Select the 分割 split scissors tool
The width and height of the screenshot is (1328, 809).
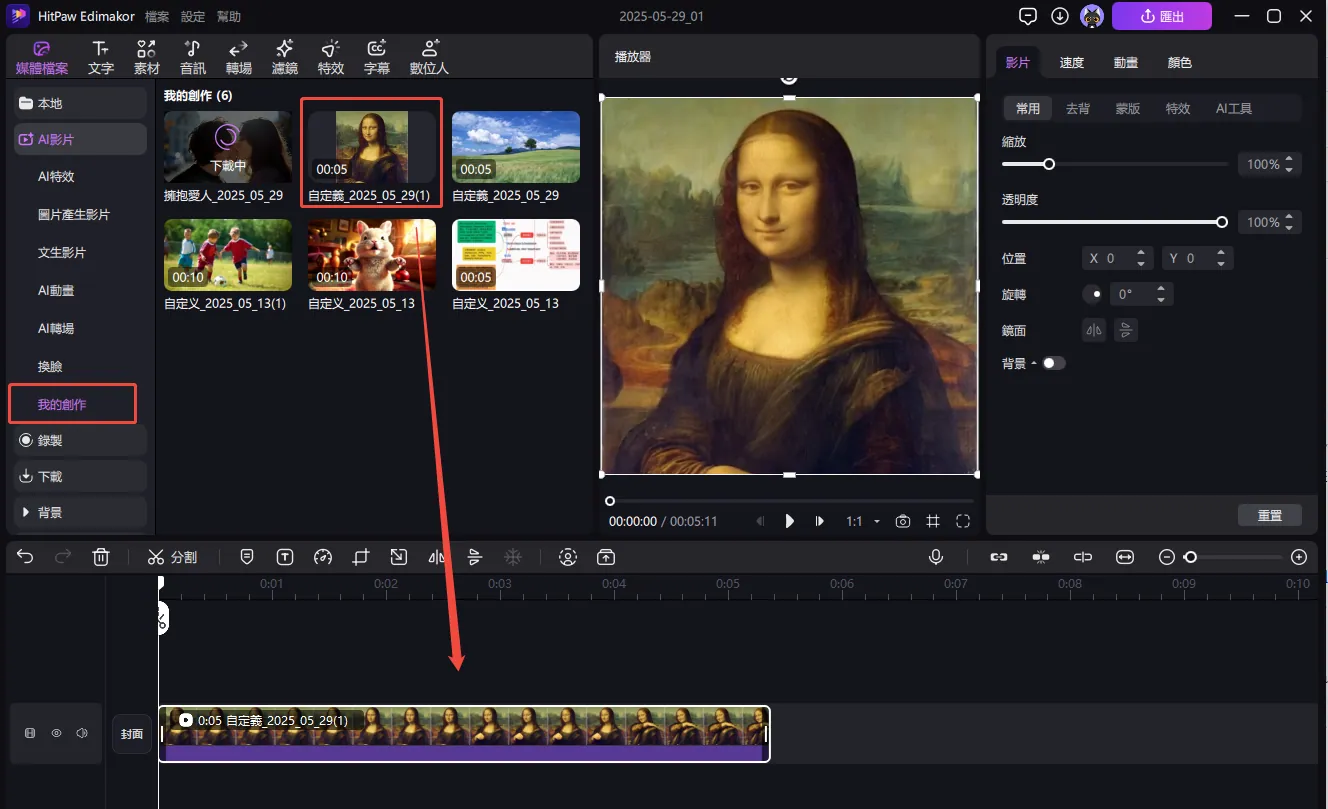[172, 557]
